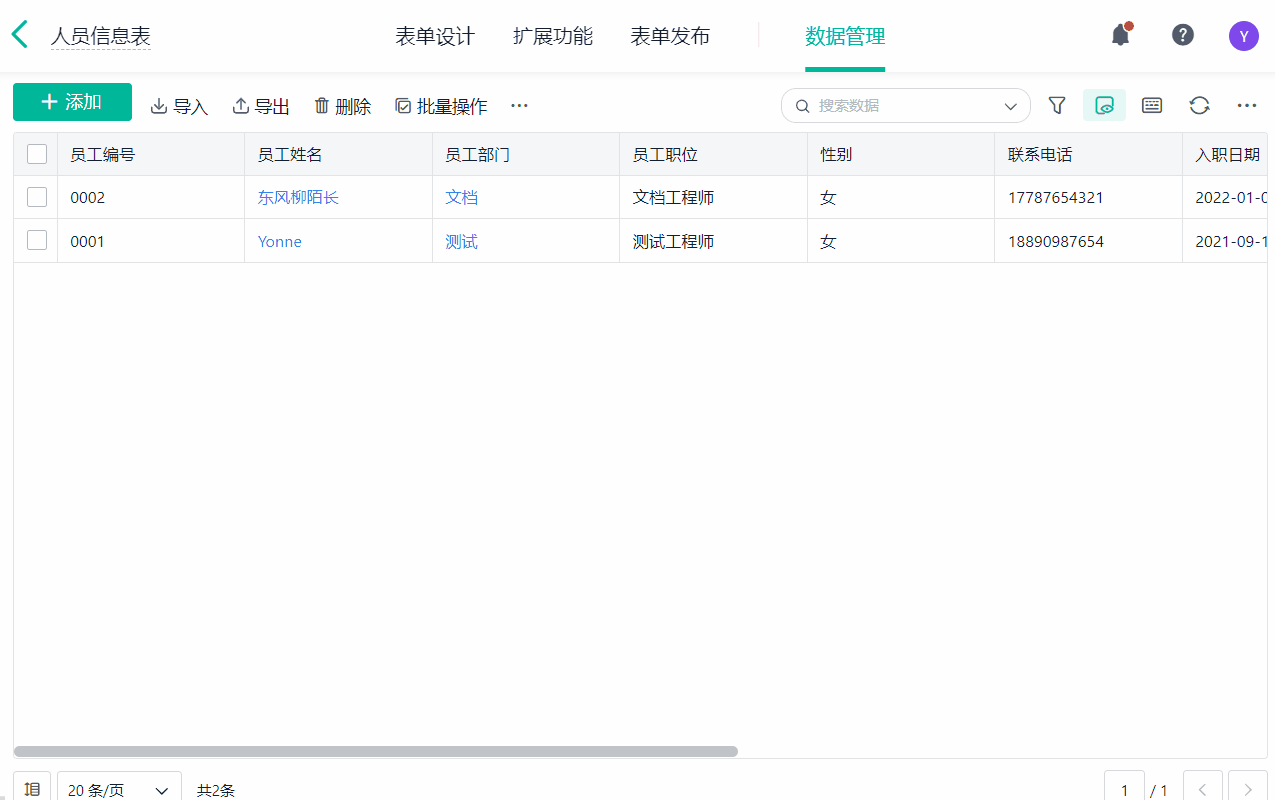Check the row 0002 checkbox
This screenshot has width=1275, height=800.
pos(37,197)
